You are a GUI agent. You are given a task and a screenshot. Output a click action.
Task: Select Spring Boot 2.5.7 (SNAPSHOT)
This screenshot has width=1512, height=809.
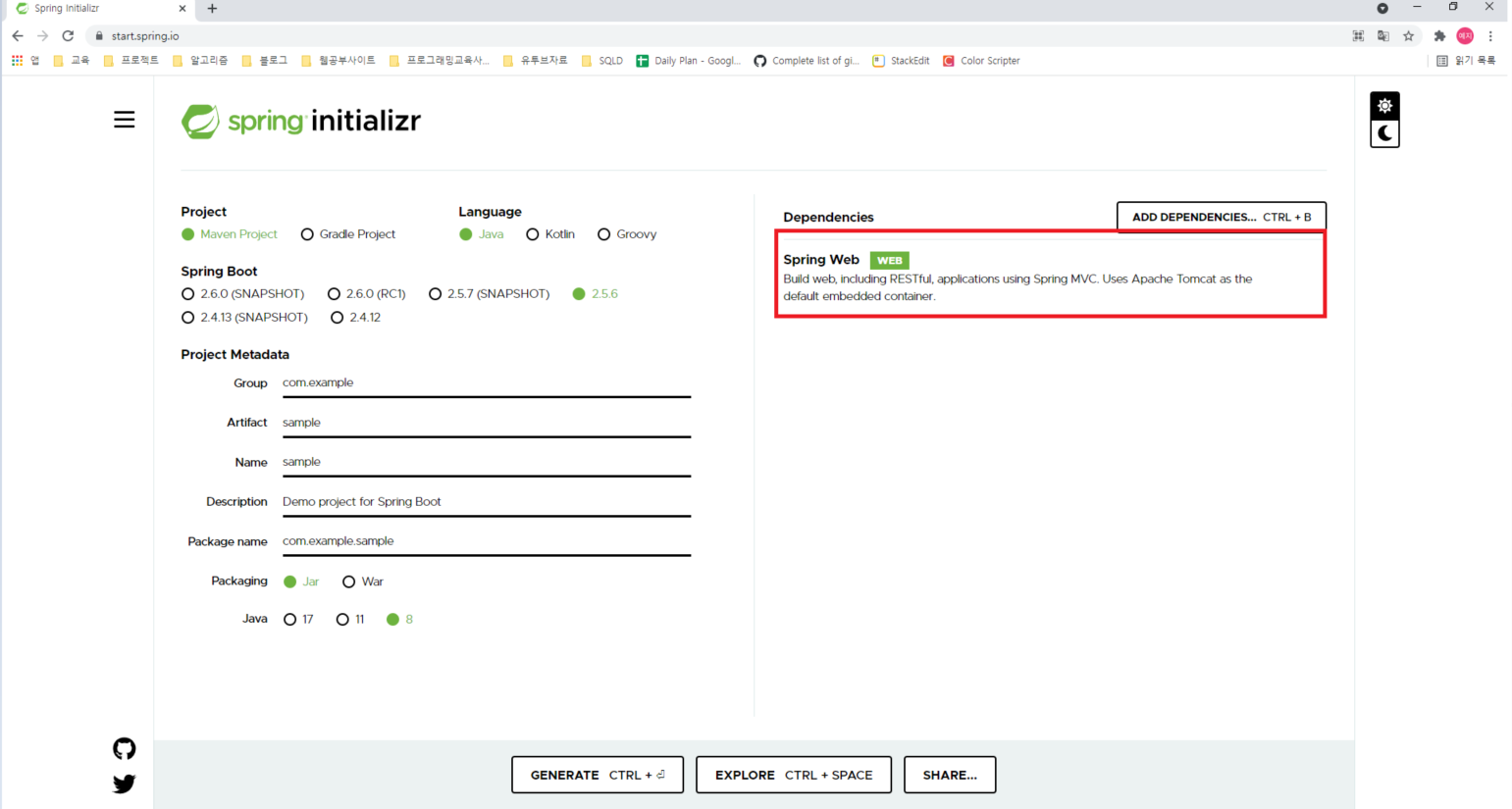point(490,294)
